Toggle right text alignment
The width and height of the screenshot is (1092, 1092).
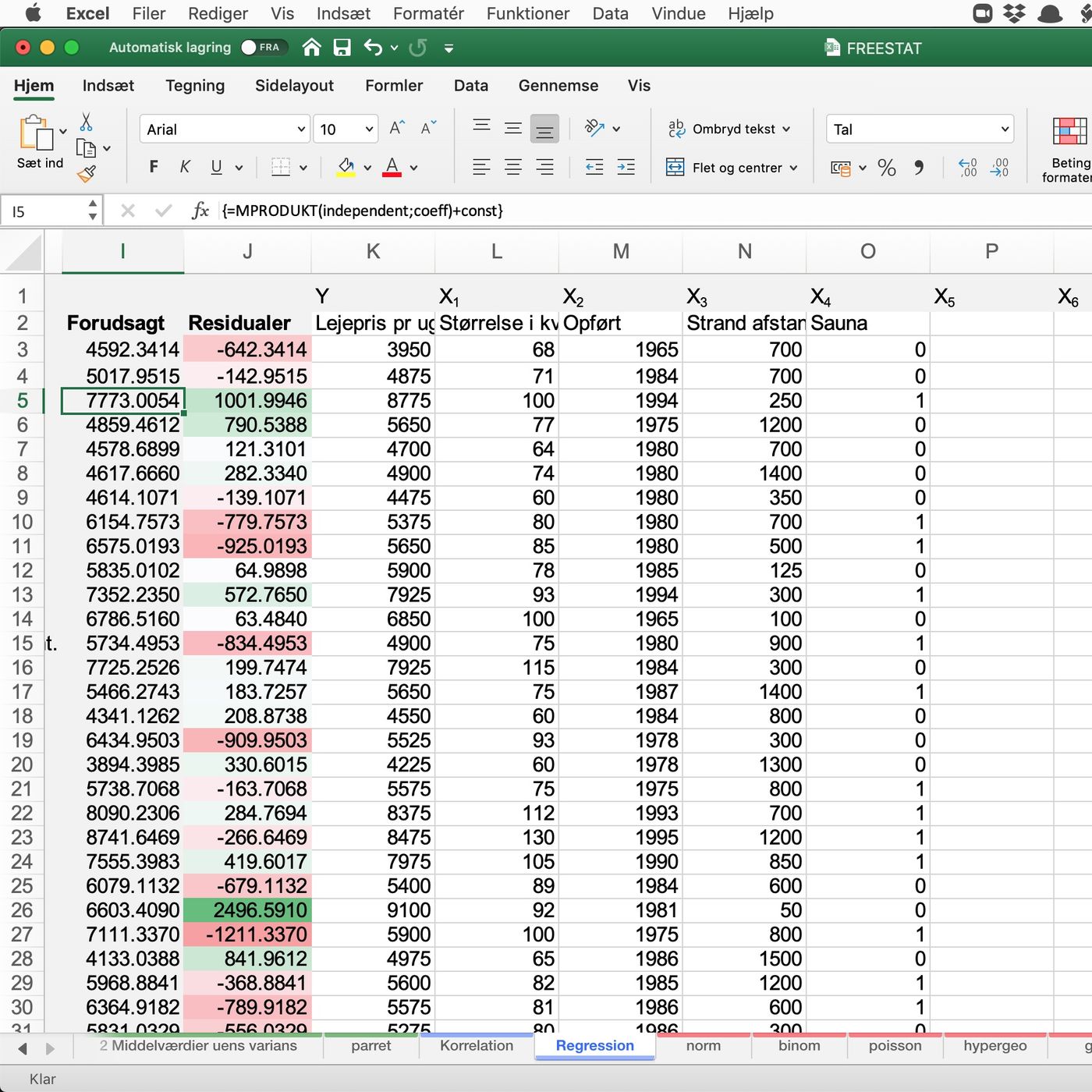(x=544, y=166)
